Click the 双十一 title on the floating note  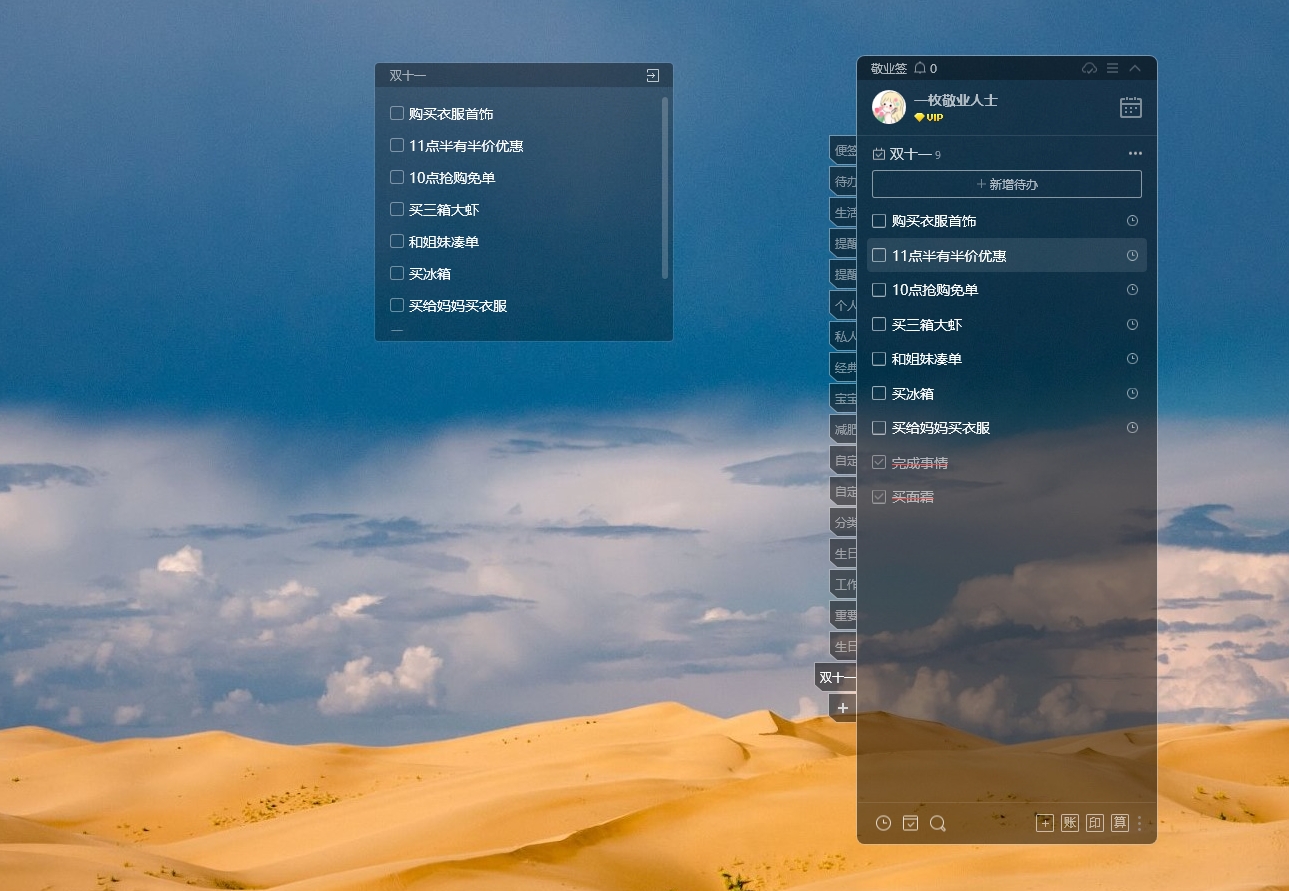point(408,75)
